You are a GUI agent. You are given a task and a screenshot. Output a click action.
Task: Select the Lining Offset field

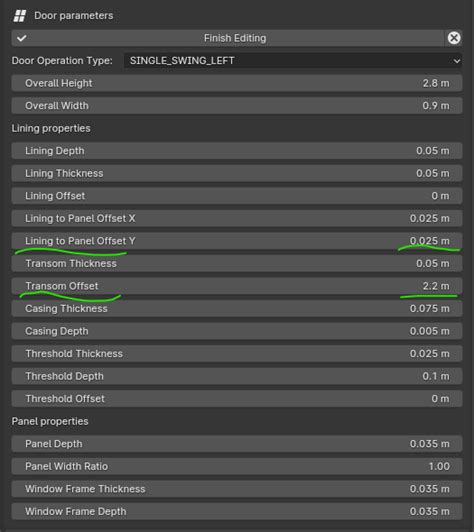(x=237, y=196)
